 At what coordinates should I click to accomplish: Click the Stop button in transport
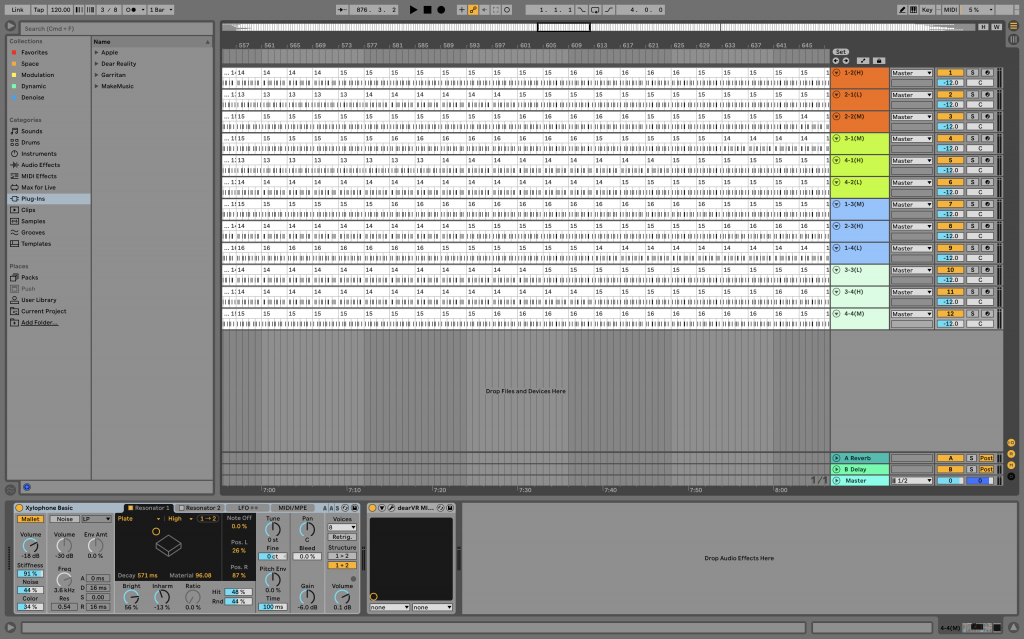427,9
